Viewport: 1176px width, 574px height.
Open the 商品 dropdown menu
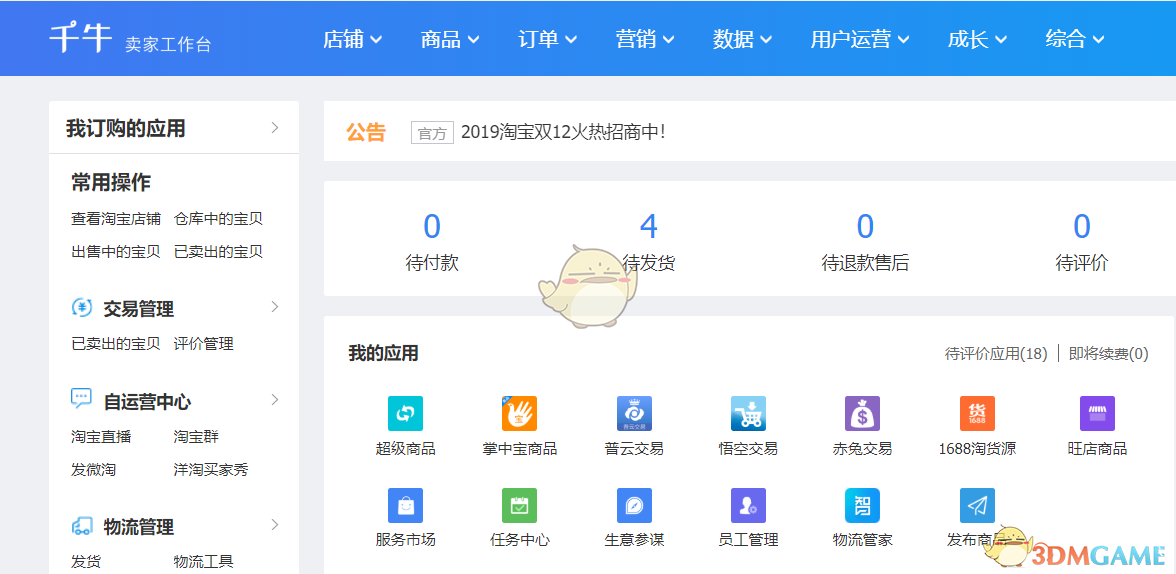450,39
